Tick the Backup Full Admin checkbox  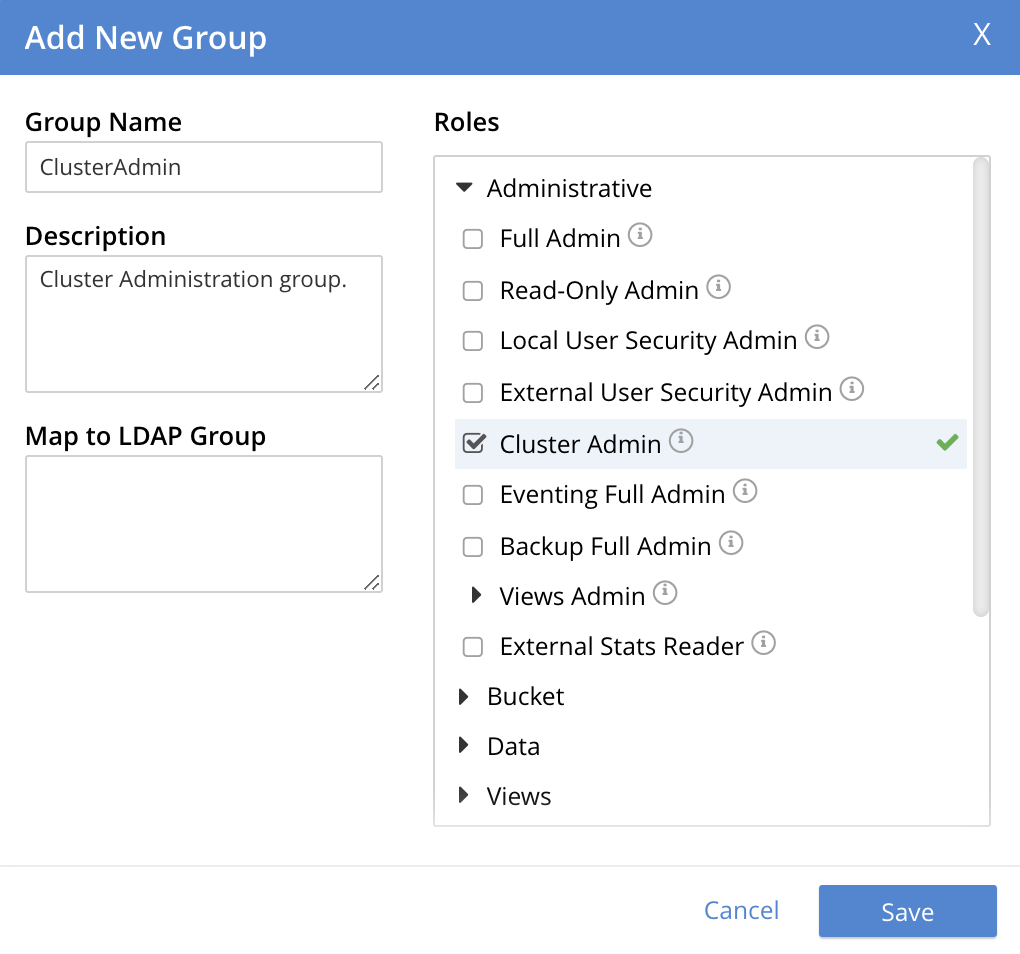(473, 548)
